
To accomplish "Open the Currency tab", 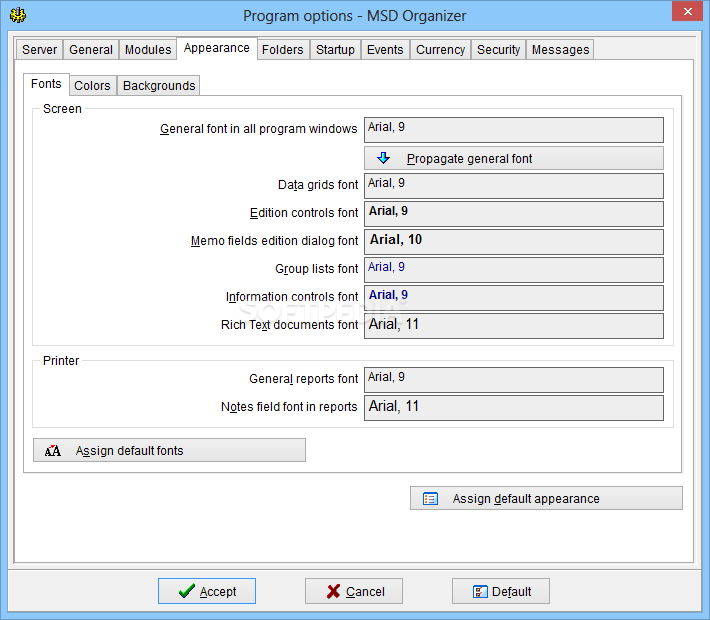I will point(441,49).
